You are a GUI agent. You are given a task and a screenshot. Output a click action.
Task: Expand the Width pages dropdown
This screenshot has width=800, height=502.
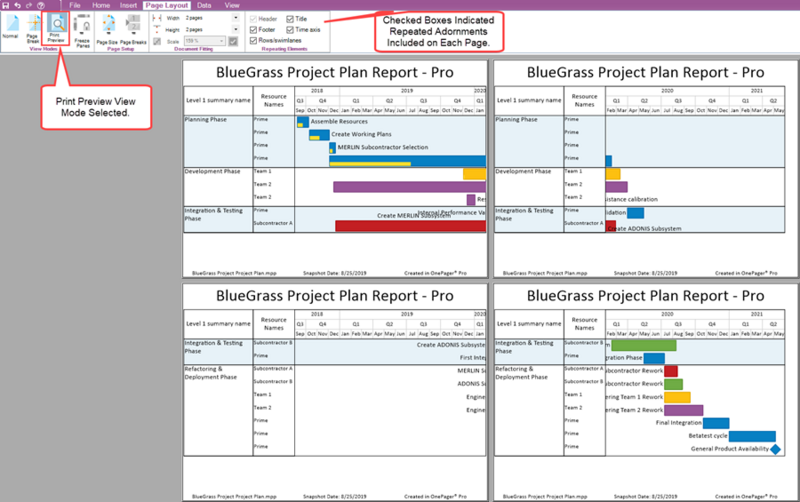coord(236,18)
